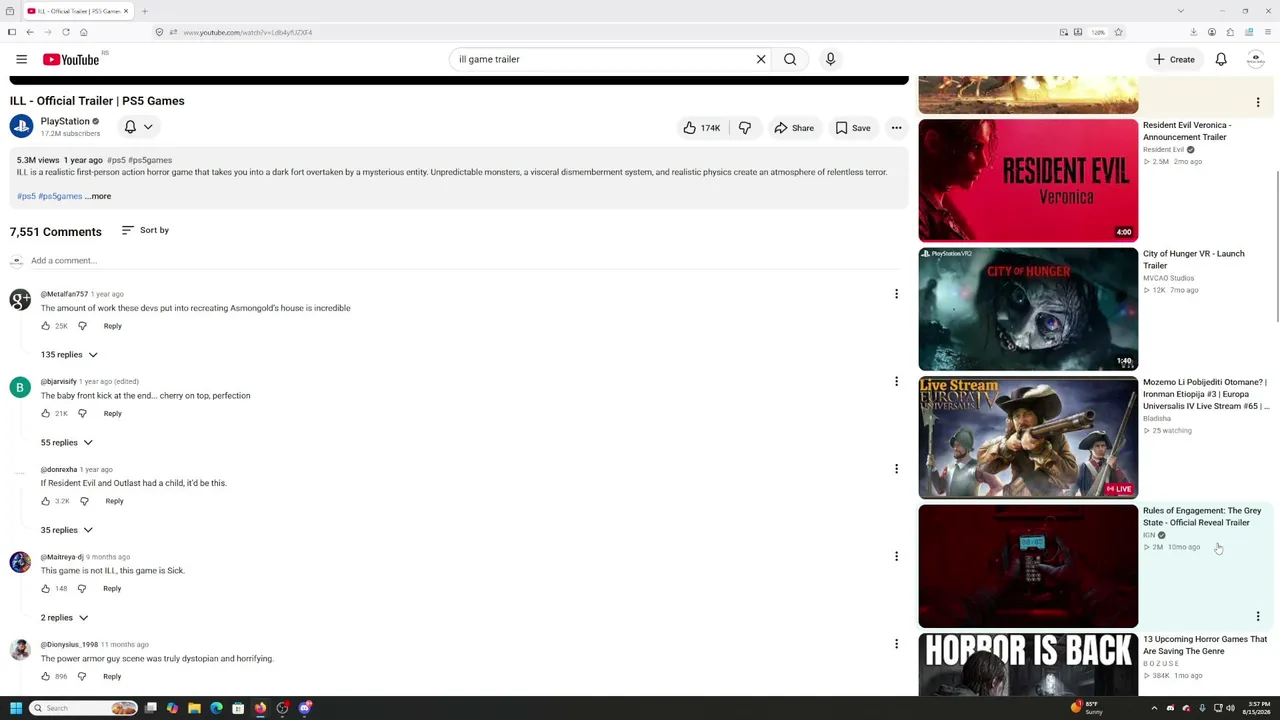This screenshot has height=720, width=1280.
Task: Open more actions menu beside Save
Action: (x=896, y=128)
